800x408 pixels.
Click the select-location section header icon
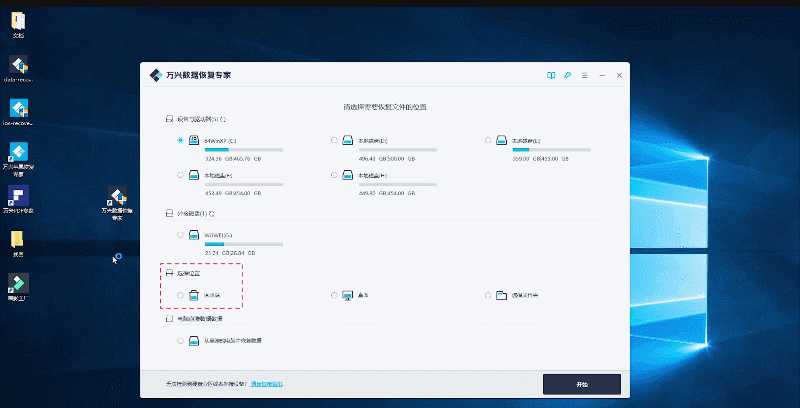pyautogui.click(x=169, y=273)
